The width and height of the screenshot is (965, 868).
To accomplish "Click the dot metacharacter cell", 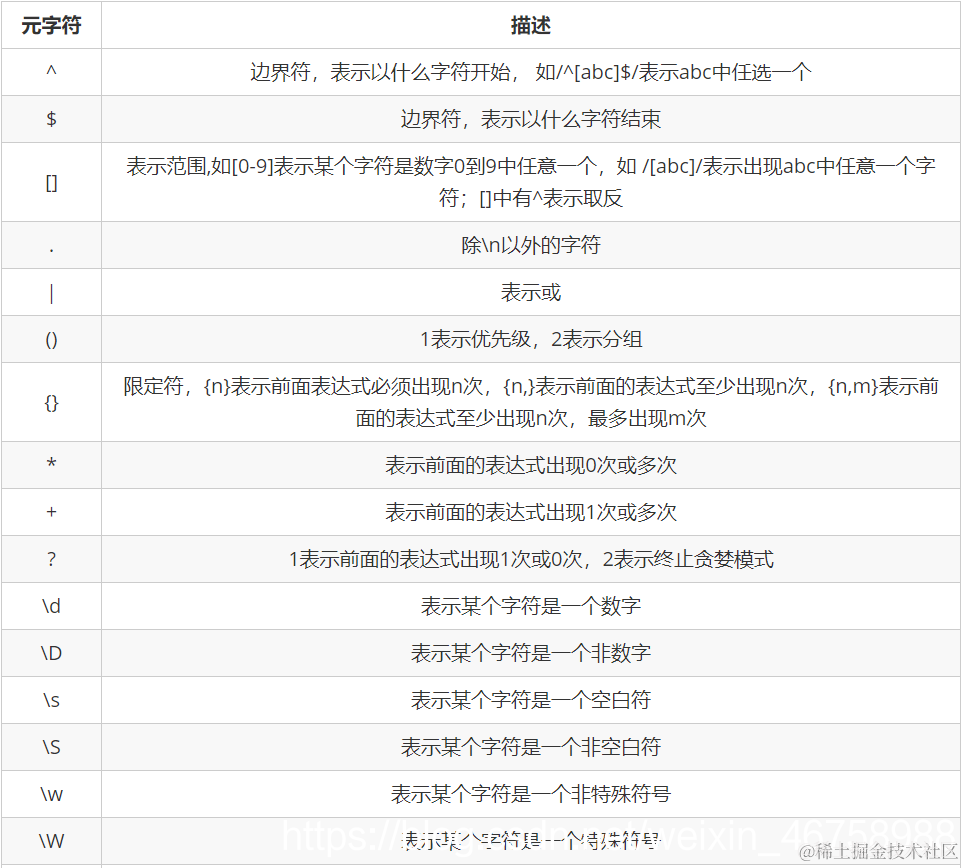I will click(x=52, y=246).
